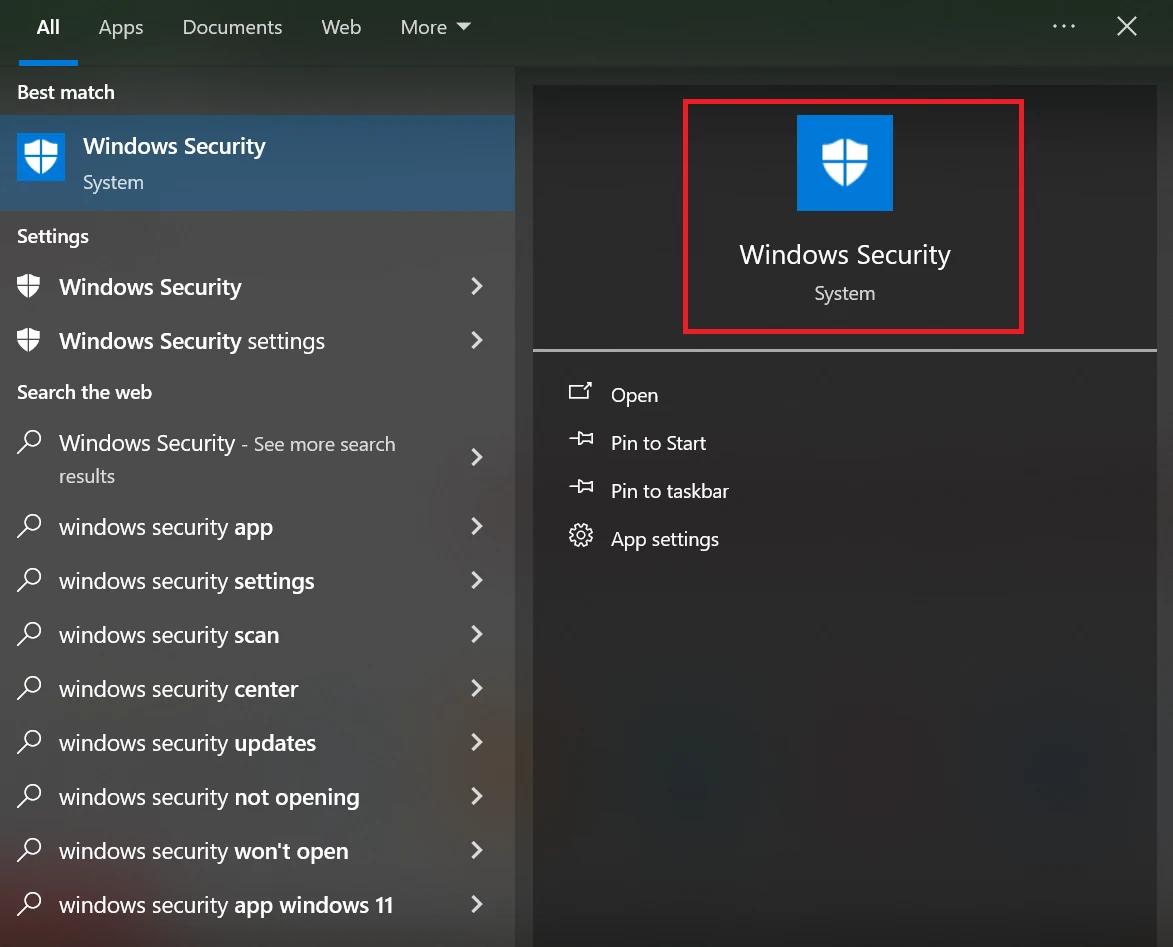Open App settings
This screenshot has width=1173, height=947.
(x=665, y=539)
